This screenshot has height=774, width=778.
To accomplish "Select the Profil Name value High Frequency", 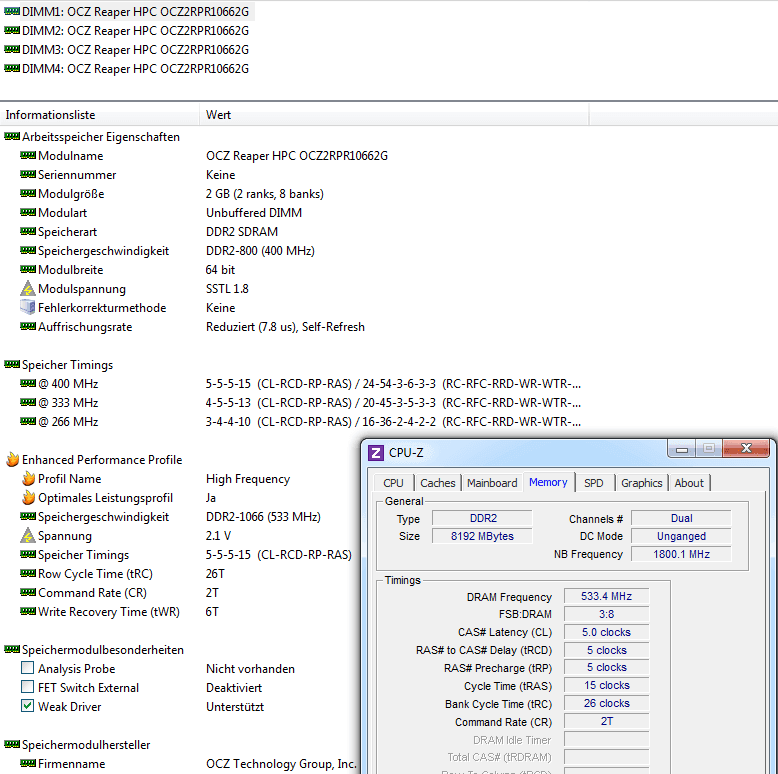I will [248, 479].
